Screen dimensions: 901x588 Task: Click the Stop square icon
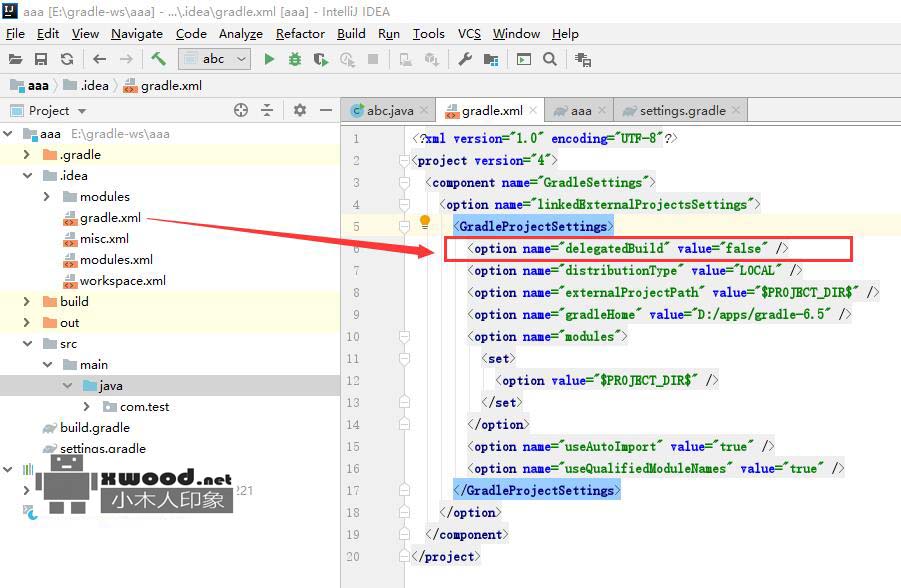(373, 59)
